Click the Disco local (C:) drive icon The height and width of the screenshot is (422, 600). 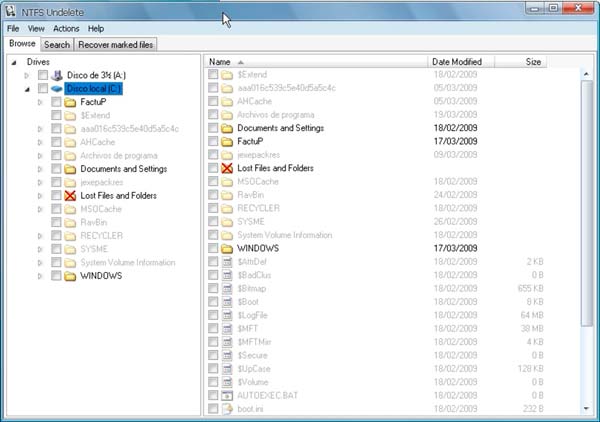point(57,89)
